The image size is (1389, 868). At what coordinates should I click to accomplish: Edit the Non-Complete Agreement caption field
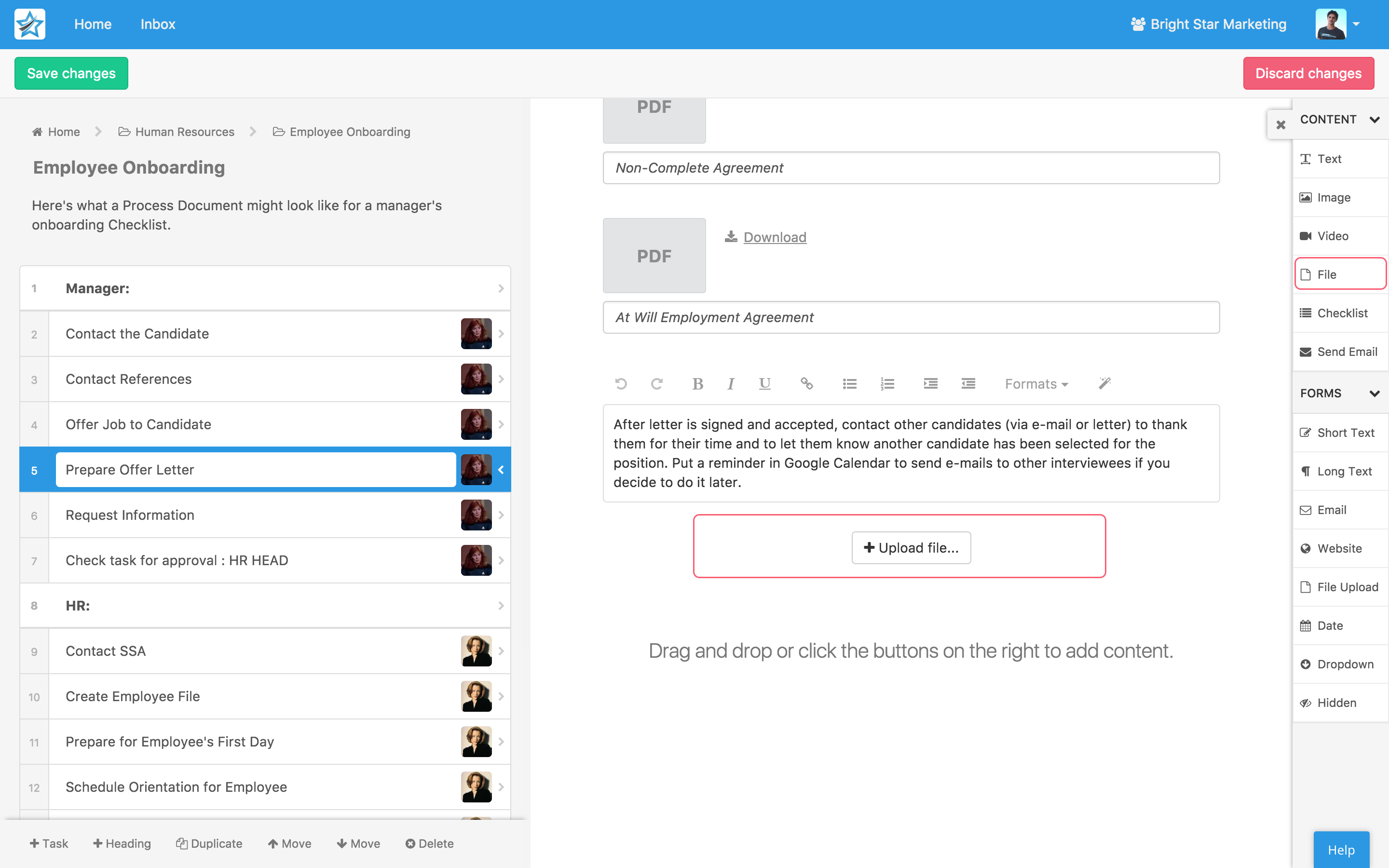click(911, 168)
